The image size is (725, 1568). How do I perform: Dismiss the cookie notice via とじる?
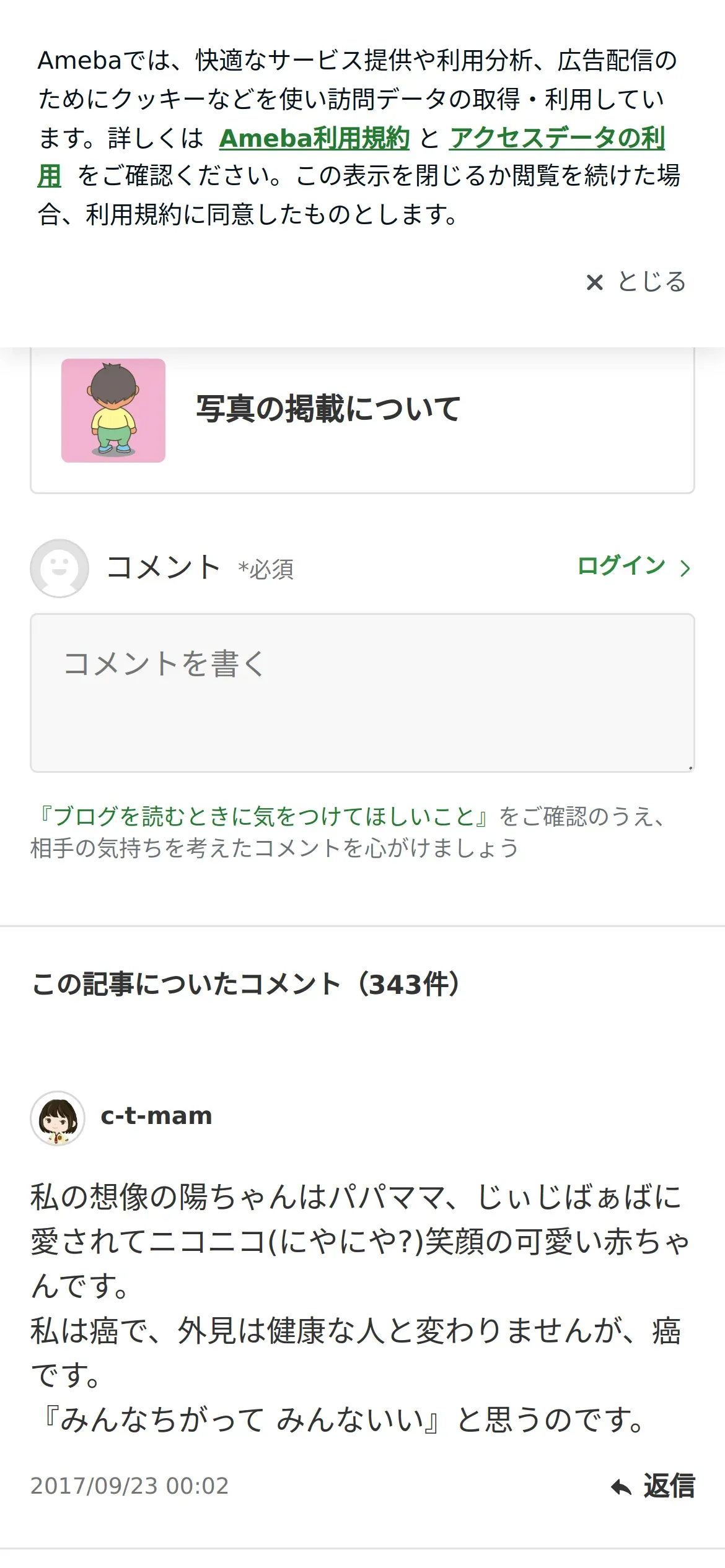pos(636,282)
